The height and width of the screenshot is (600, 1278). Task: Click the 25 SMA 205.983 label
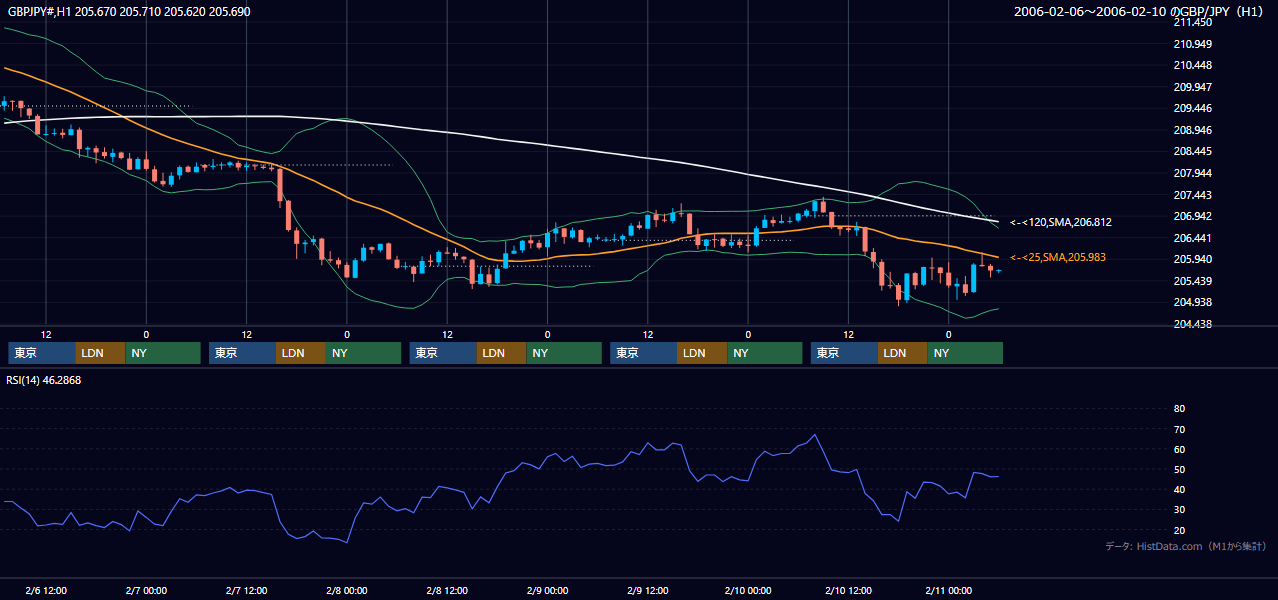pos(1058,258)
